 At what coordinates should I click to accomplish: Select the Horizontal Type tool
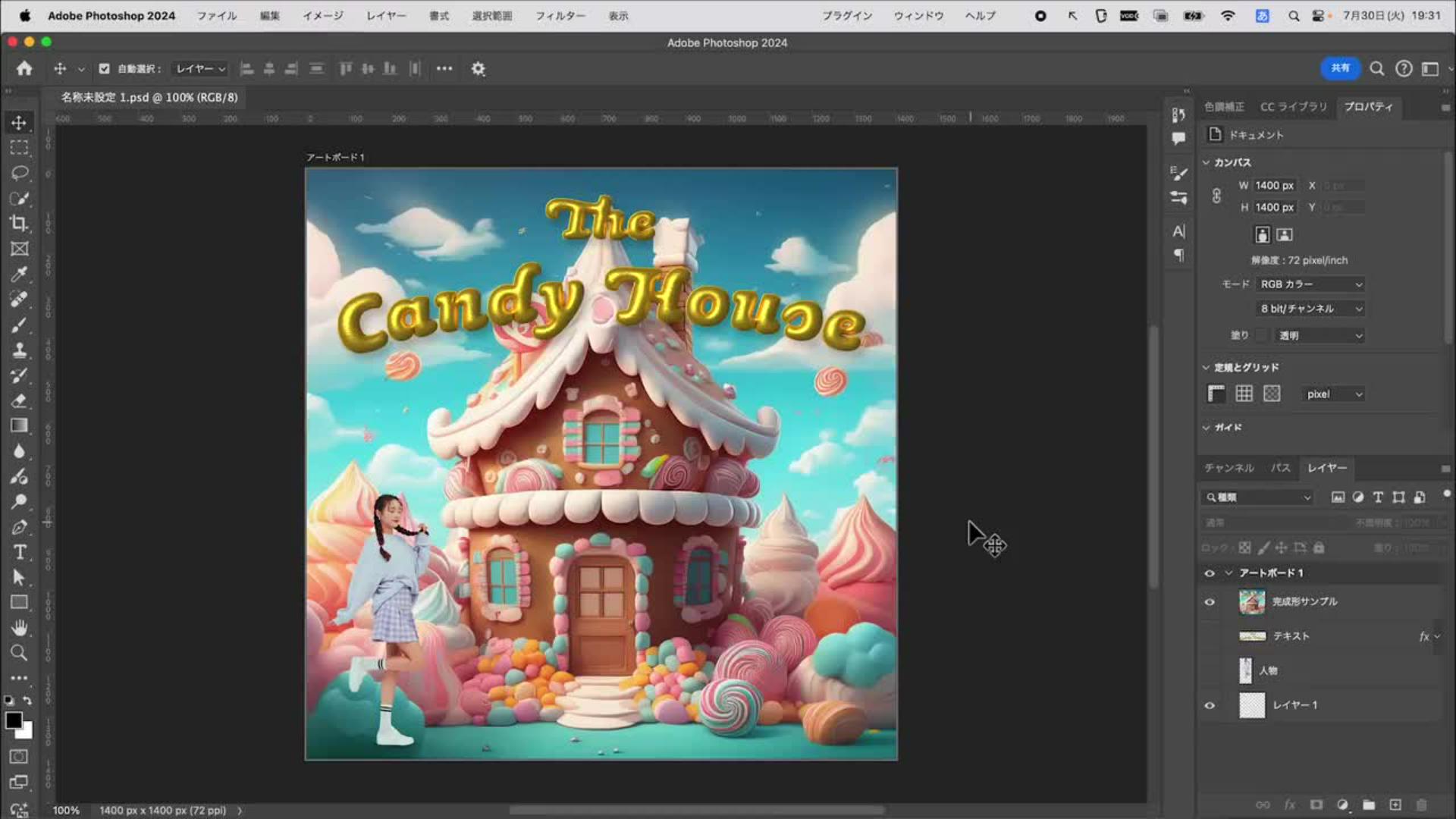[19, 552]
